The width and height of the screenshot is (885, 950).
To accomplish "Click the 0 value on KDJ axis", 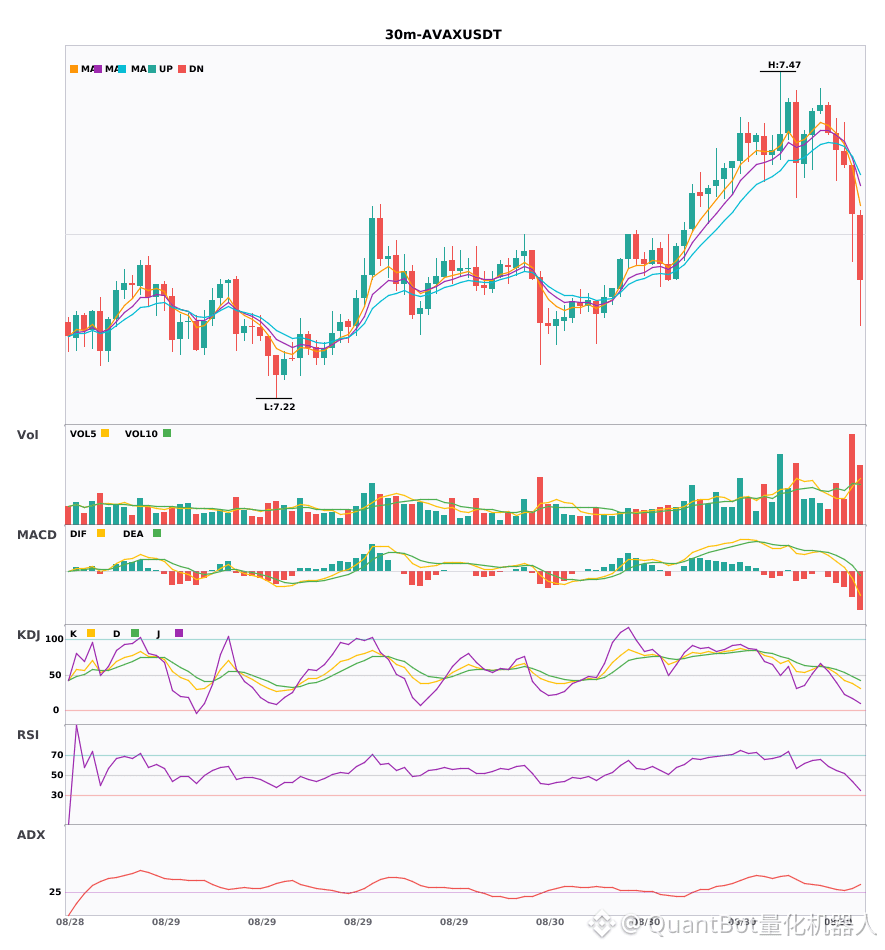I will click(56, 709).
